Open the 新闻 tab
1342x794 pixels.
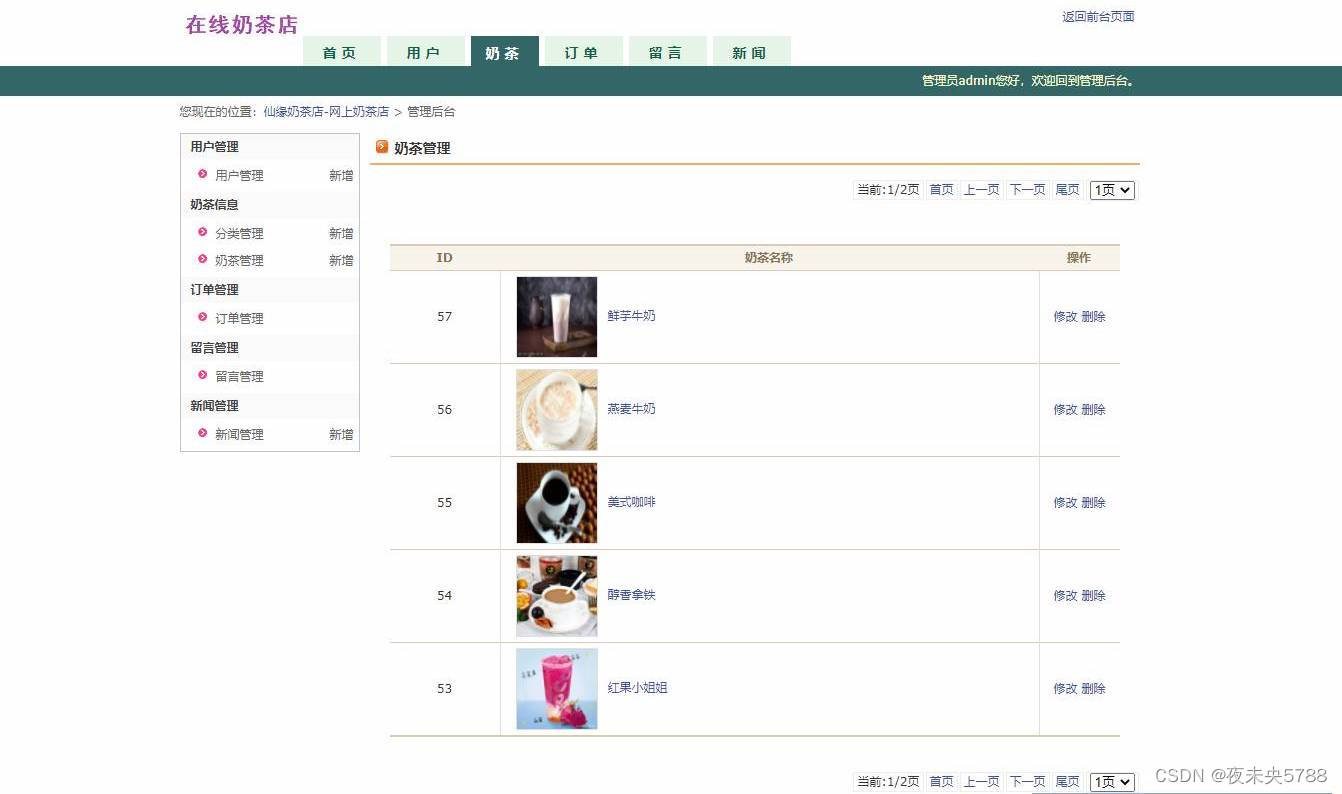pos(751,52)
